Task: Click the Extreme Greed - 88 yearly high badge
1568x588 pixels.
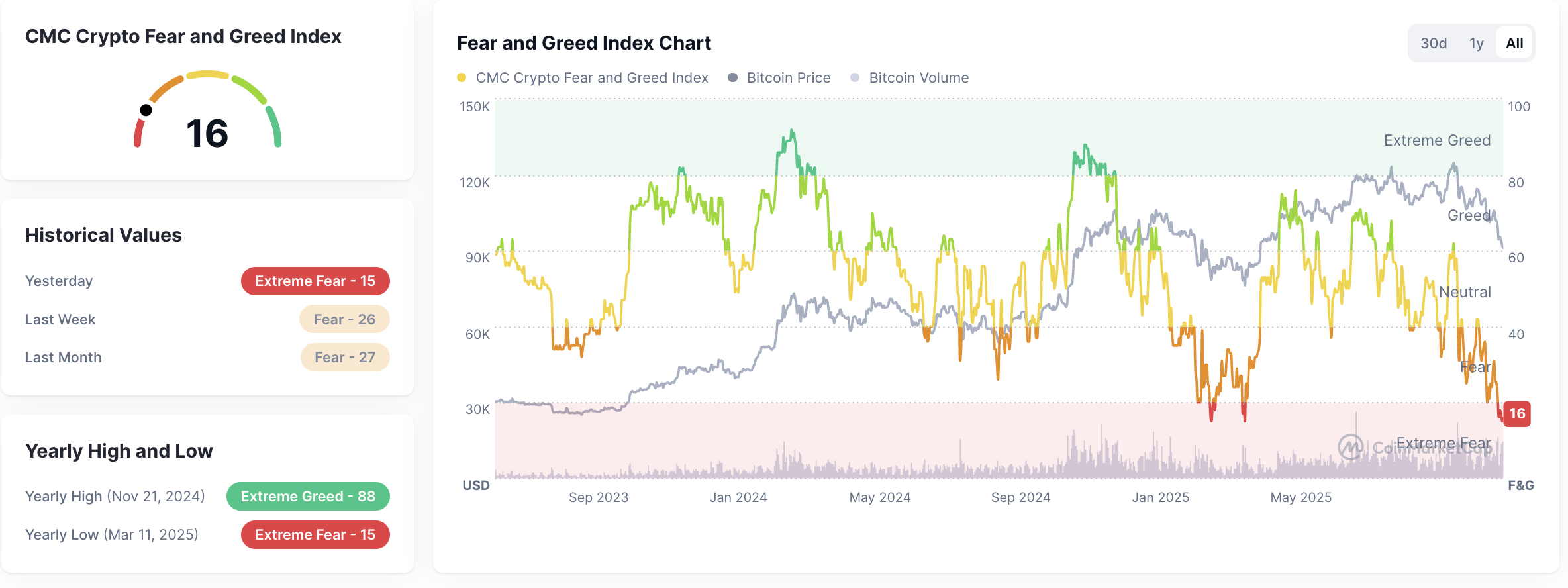Action: [x=308, y=496]
